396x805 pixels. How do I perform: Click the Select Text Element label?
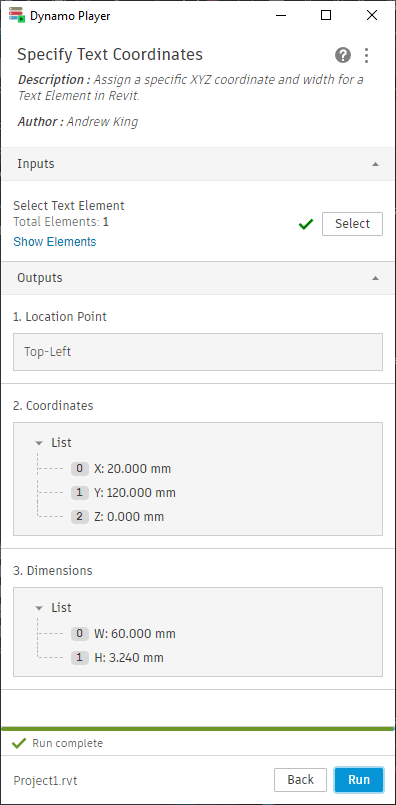pos(69,206)
